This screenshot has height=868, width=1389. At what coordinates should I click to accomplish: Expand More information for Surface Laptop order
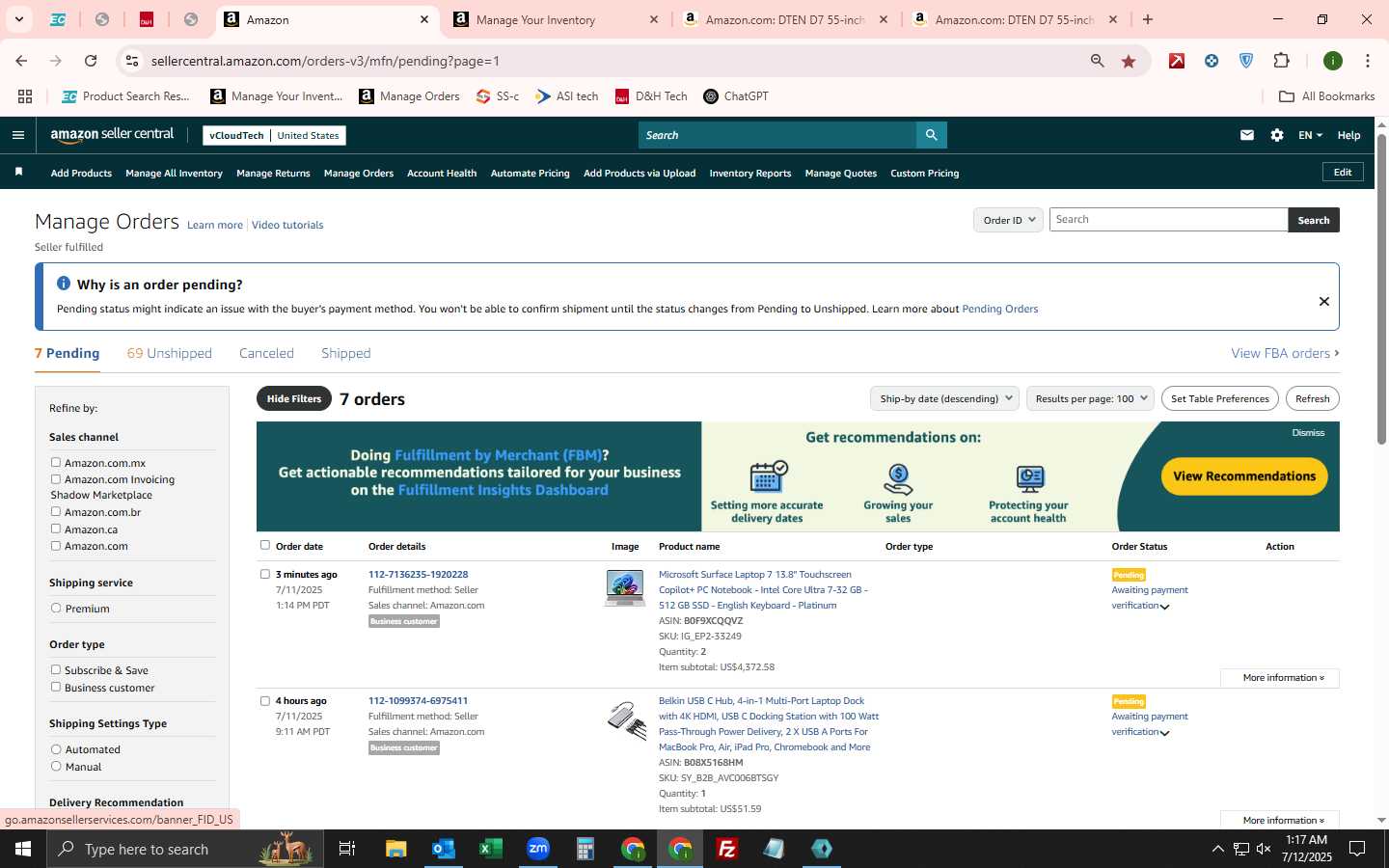pos(1280,678)
